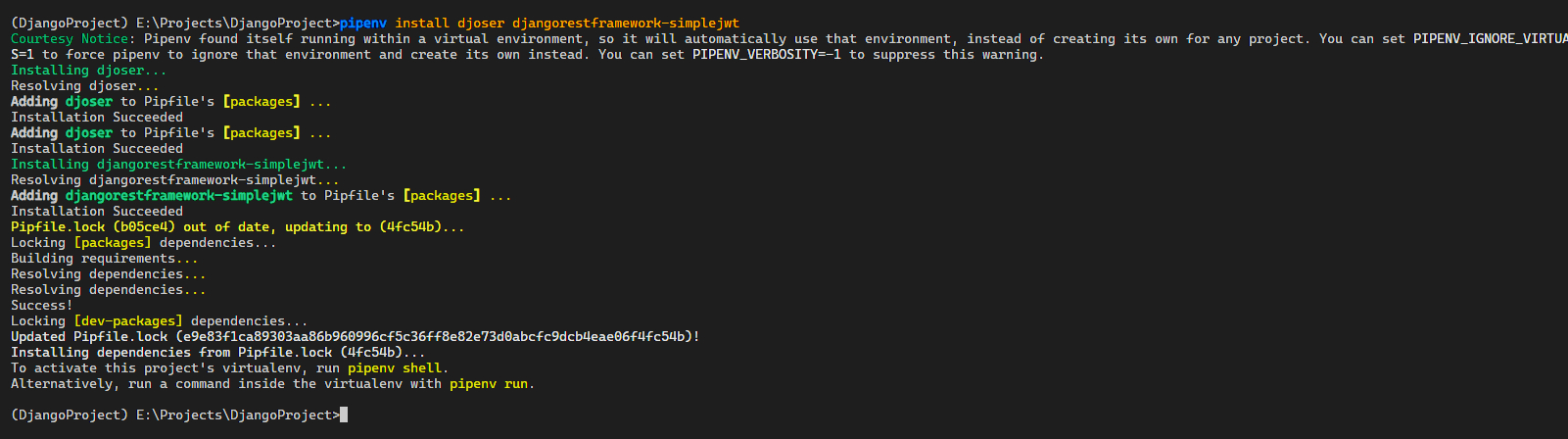
Task: Click the yellow 'pipenv shell' command text
Action: [395, 368]
